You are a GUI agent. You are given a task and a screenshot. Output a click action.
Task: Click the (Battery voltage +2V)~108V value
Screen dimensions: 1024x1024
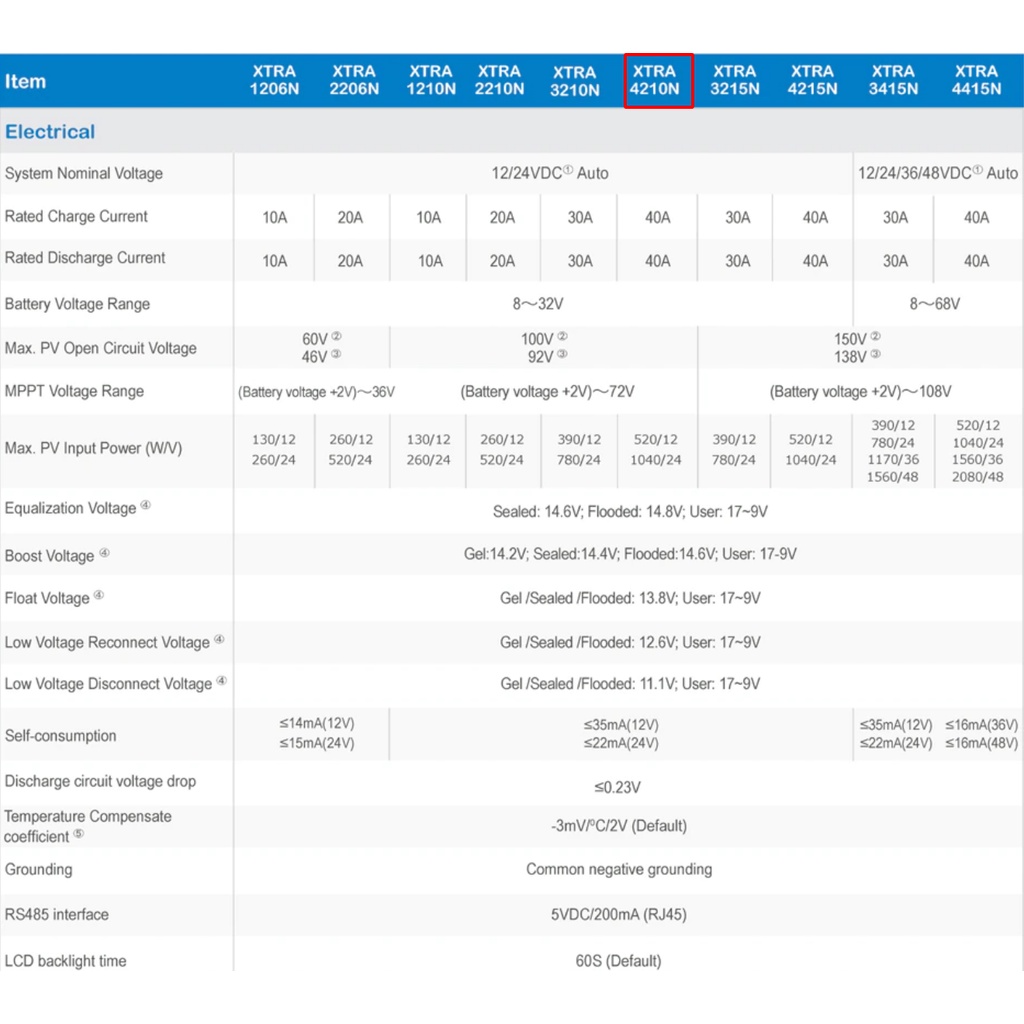(860, 392)
